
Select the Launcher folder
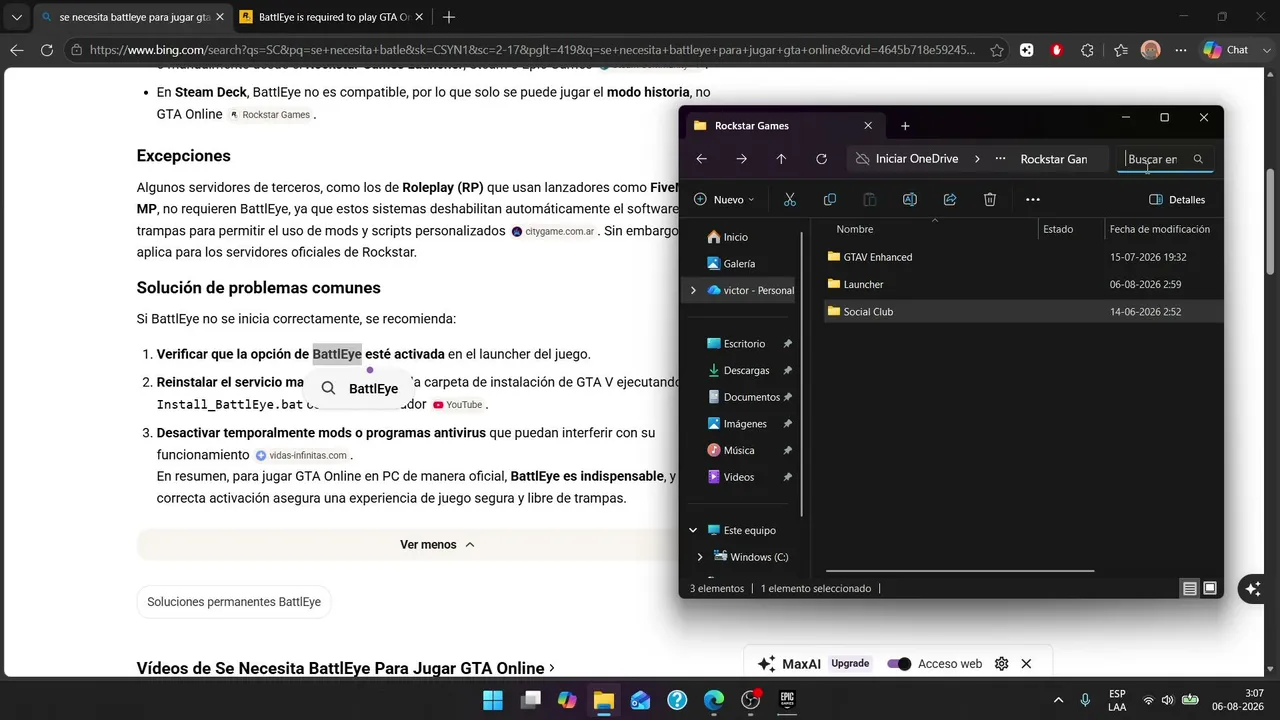tap(1022, 285)
